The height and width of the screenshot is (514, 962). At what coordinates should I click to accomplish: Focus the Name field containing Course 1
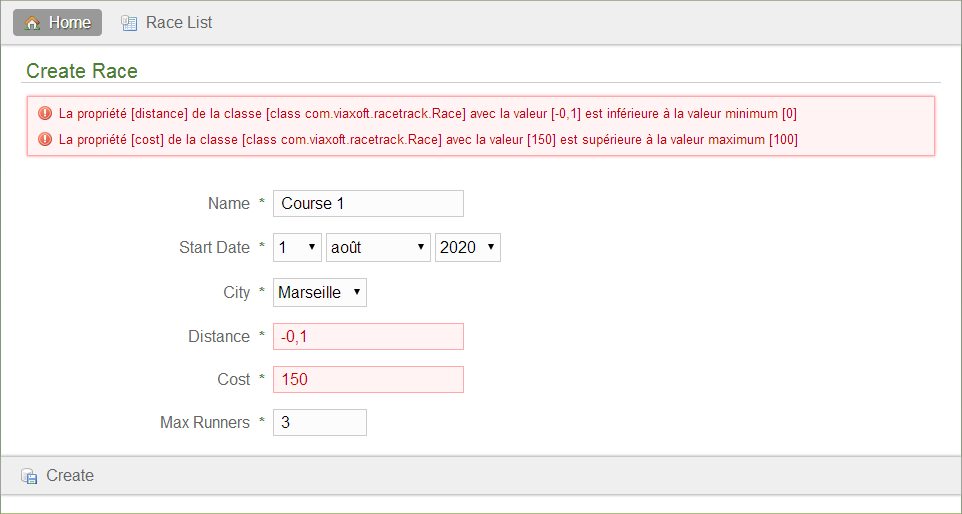click(368, 204)
